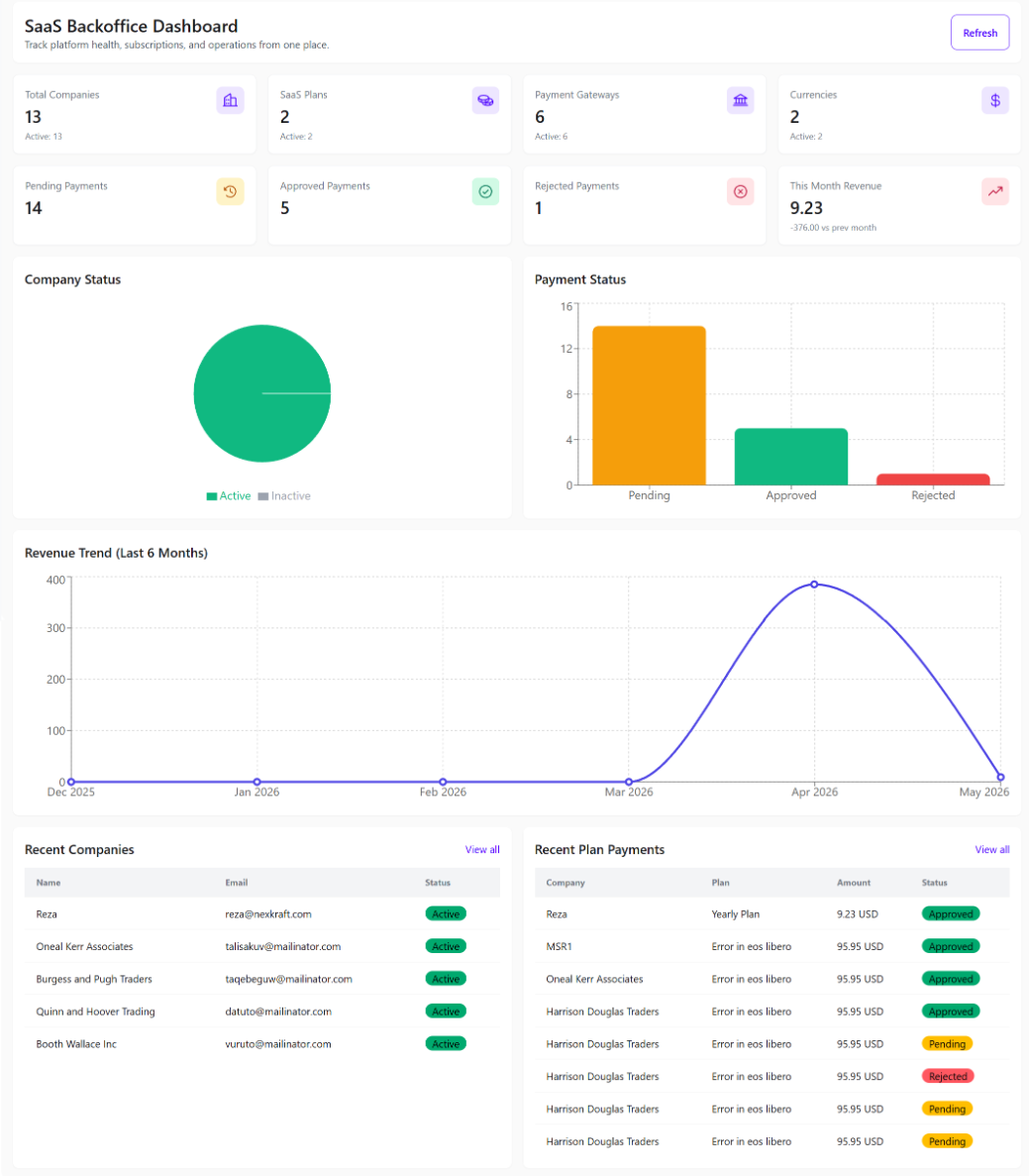Click the Plan column header

coord(720,883)
